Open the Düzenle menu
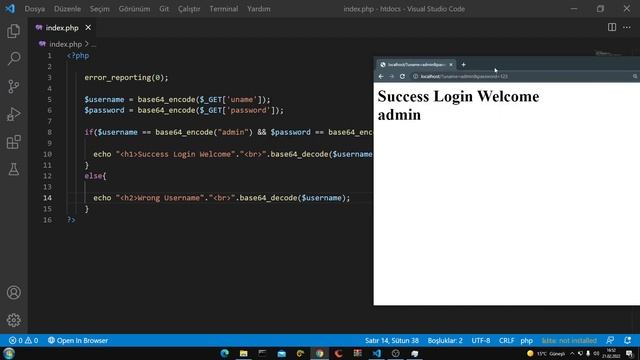Viewport: 640px width, 360px height. point(67,9)
